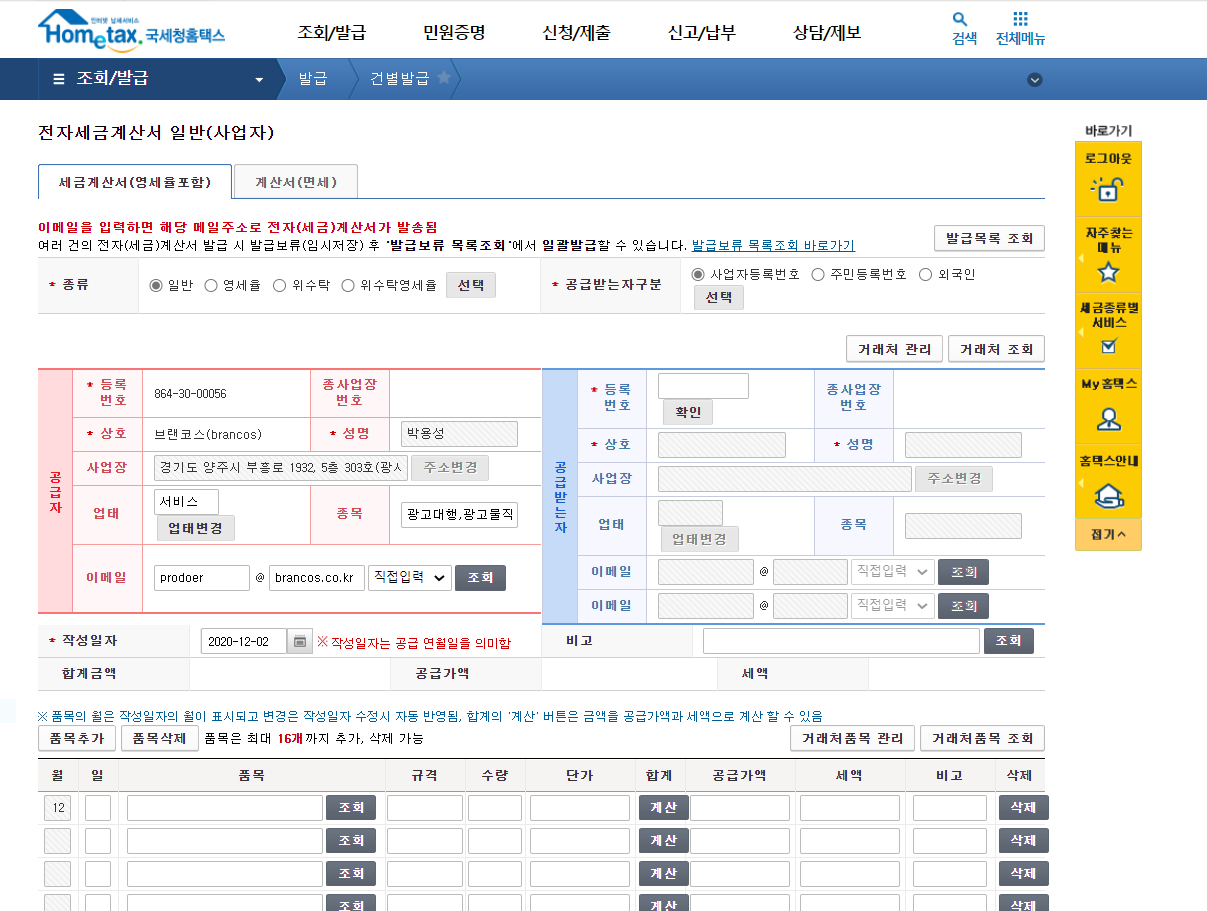Switch to the 계산서(면세) tab
Screen dimensions: 1207x911
click(x=296, y=181)
